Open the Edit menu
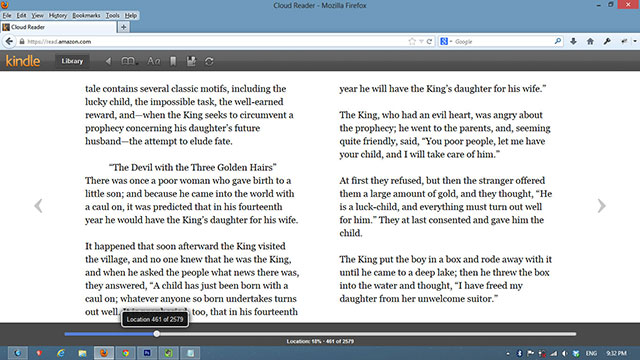The image size is (640, 360). 21,16
